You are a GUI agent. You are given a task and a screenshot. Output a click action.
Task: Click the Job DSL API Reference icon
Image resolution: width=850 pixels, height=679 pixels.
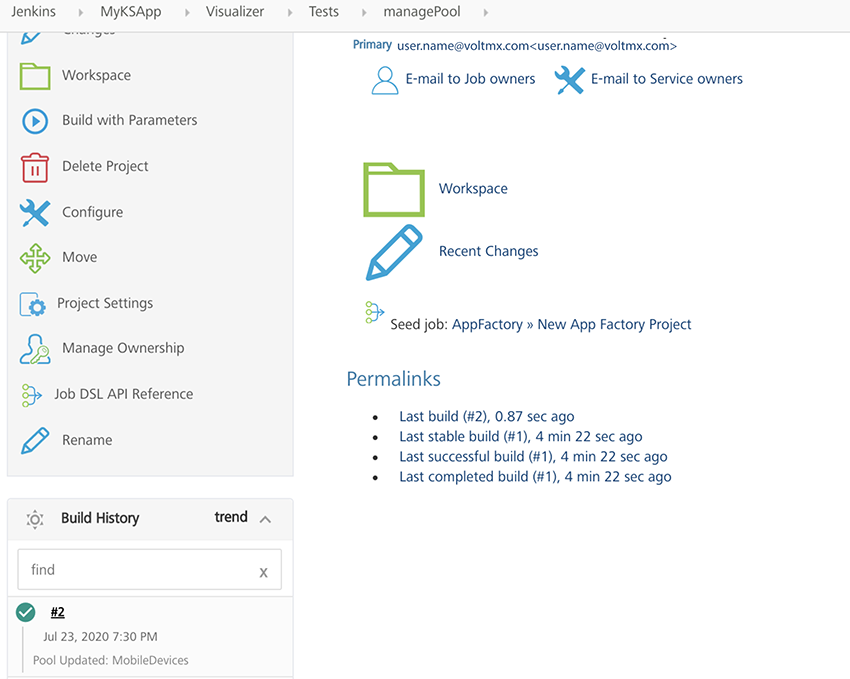pyautogui.click(x=31, y=395)
